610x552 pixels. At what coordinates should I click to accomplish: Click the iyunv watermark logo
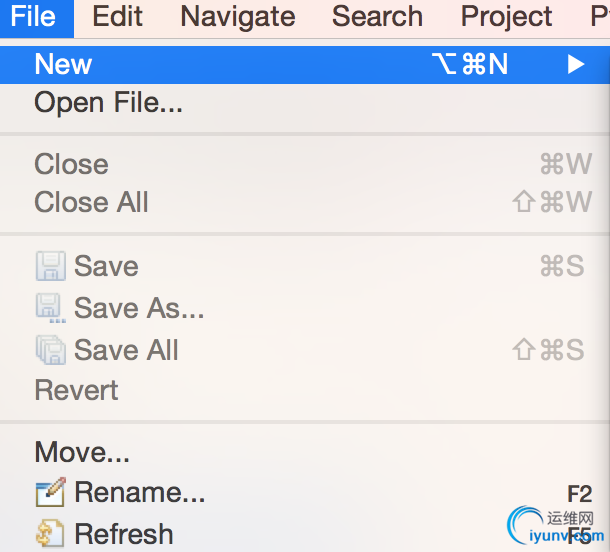coord(556,526)
